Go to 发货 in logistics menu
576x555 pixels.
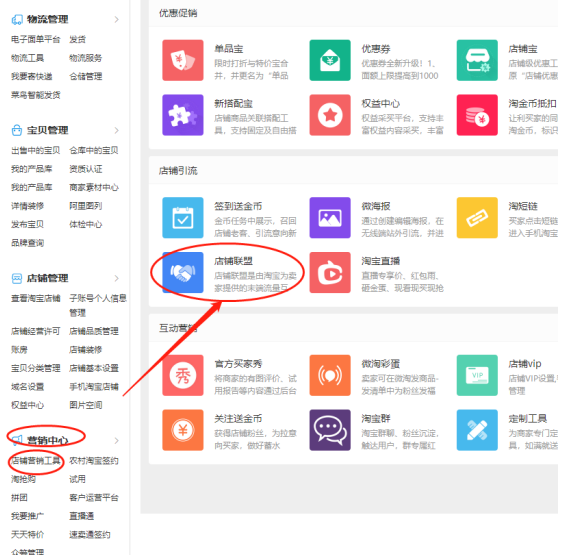(x=78, y=39)
